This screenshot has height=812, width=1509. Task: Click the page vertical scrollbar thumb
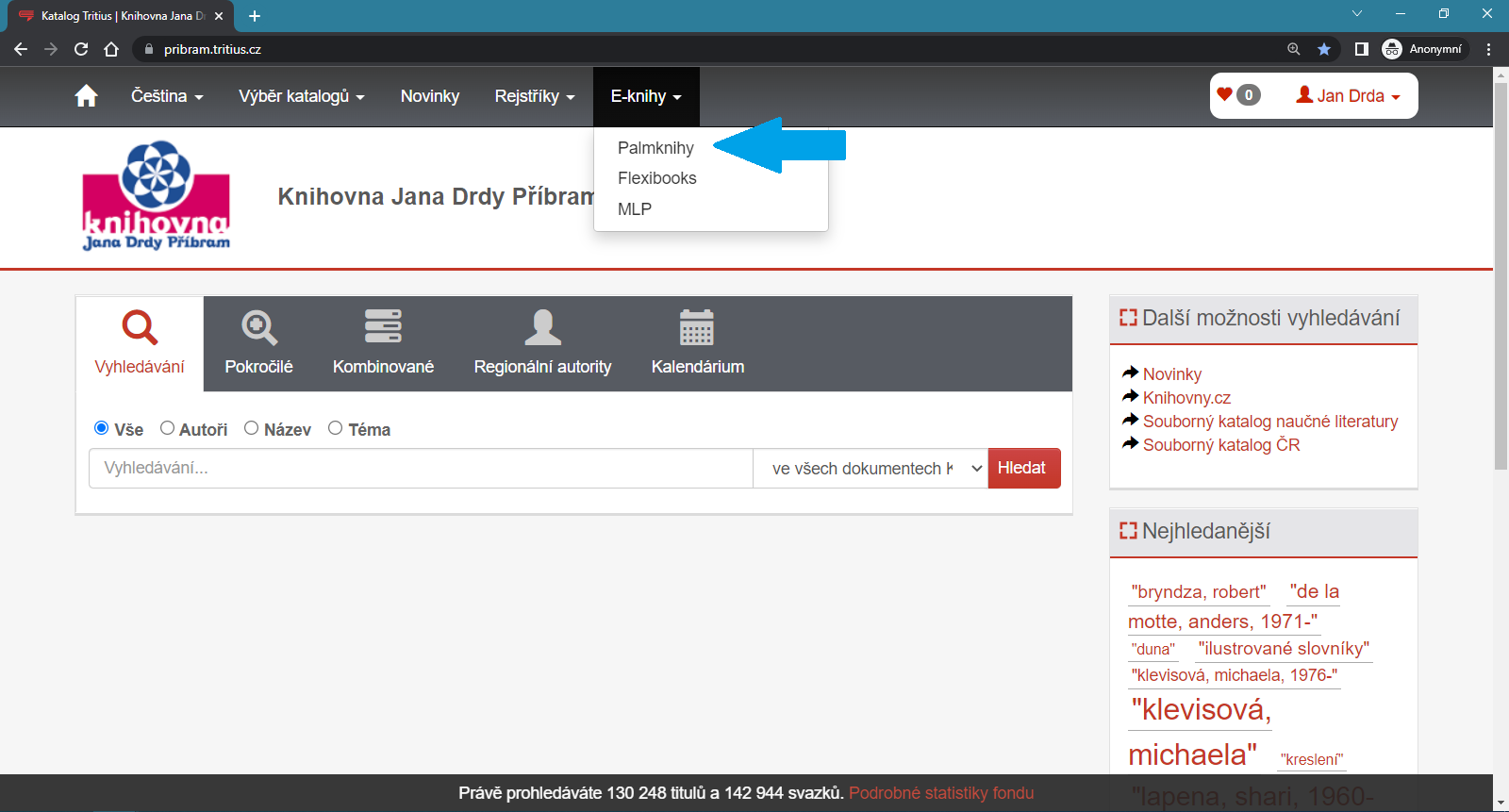tap(1501, 275)
